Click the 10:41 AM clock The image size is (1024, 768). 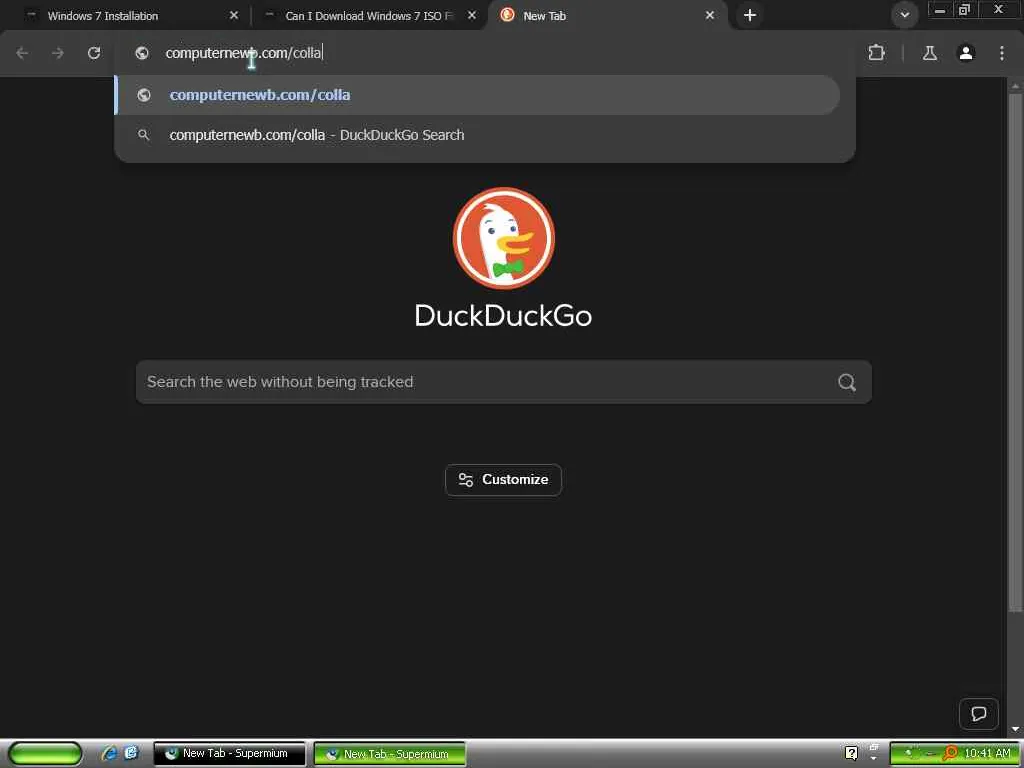coord(987,754)
